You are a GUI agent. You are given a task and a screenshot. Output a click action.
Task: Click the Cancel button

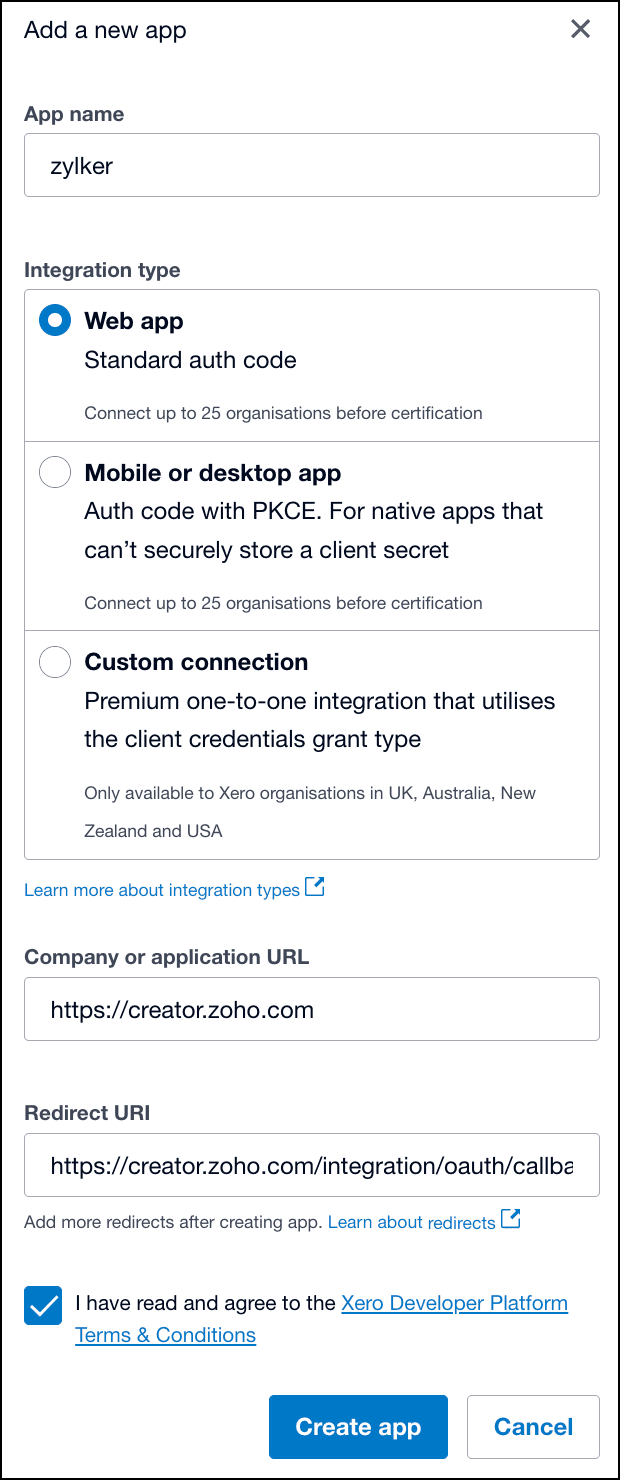pyautogui.click(x=533, y=1427)
